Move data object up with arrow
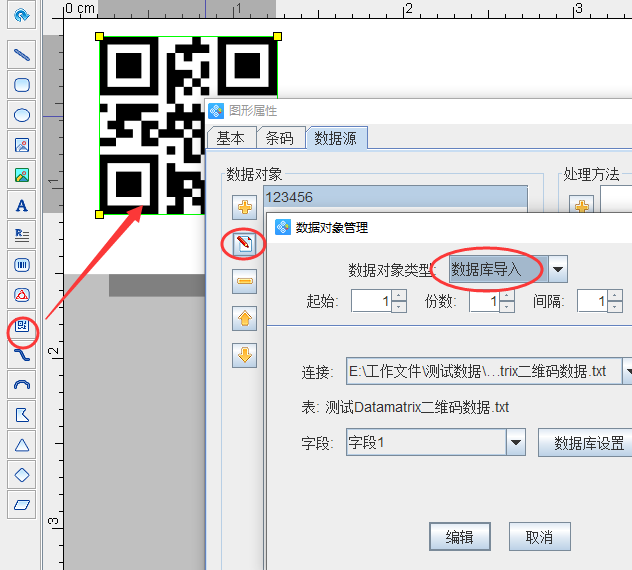The image size is (632, 570). click(245, 319)
